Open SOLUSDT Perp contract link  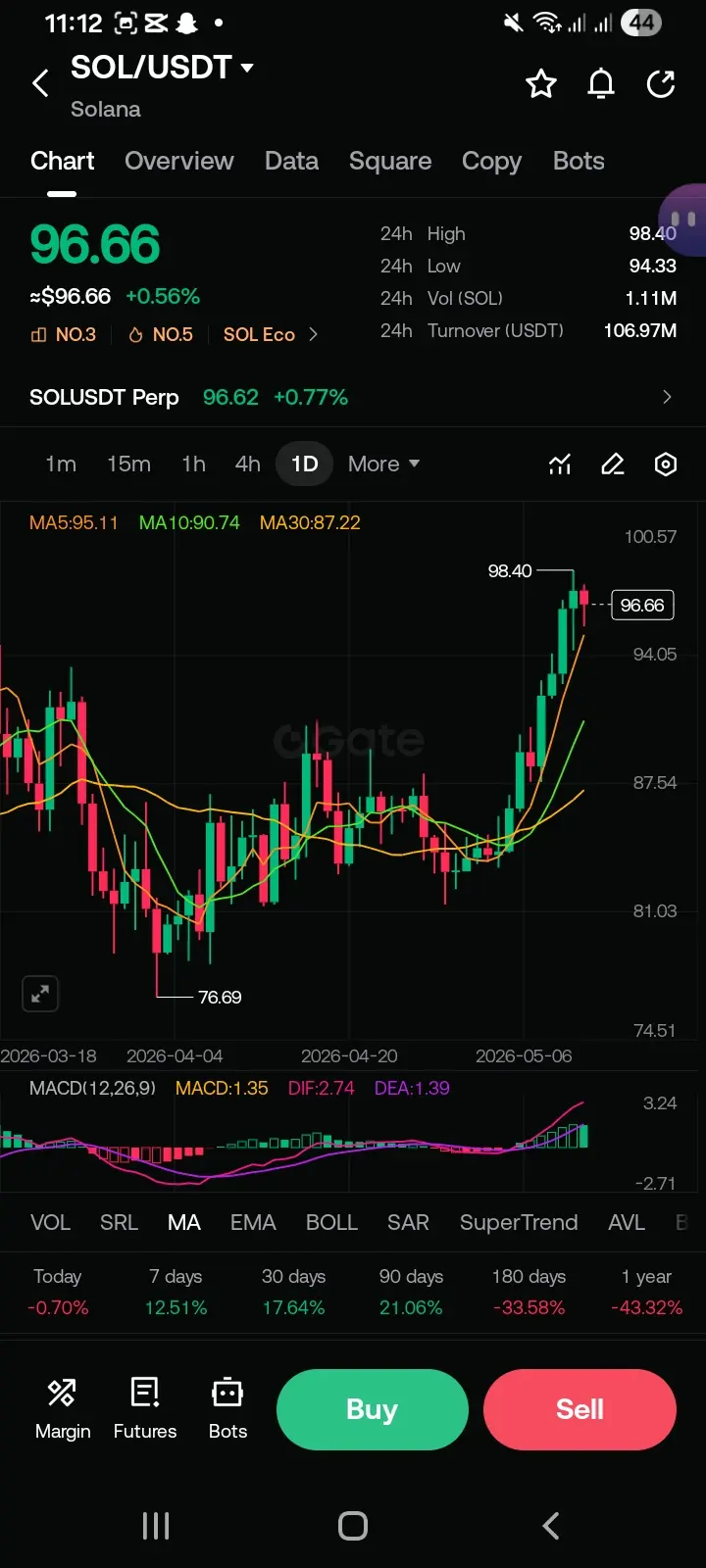[x=104, y=397]
